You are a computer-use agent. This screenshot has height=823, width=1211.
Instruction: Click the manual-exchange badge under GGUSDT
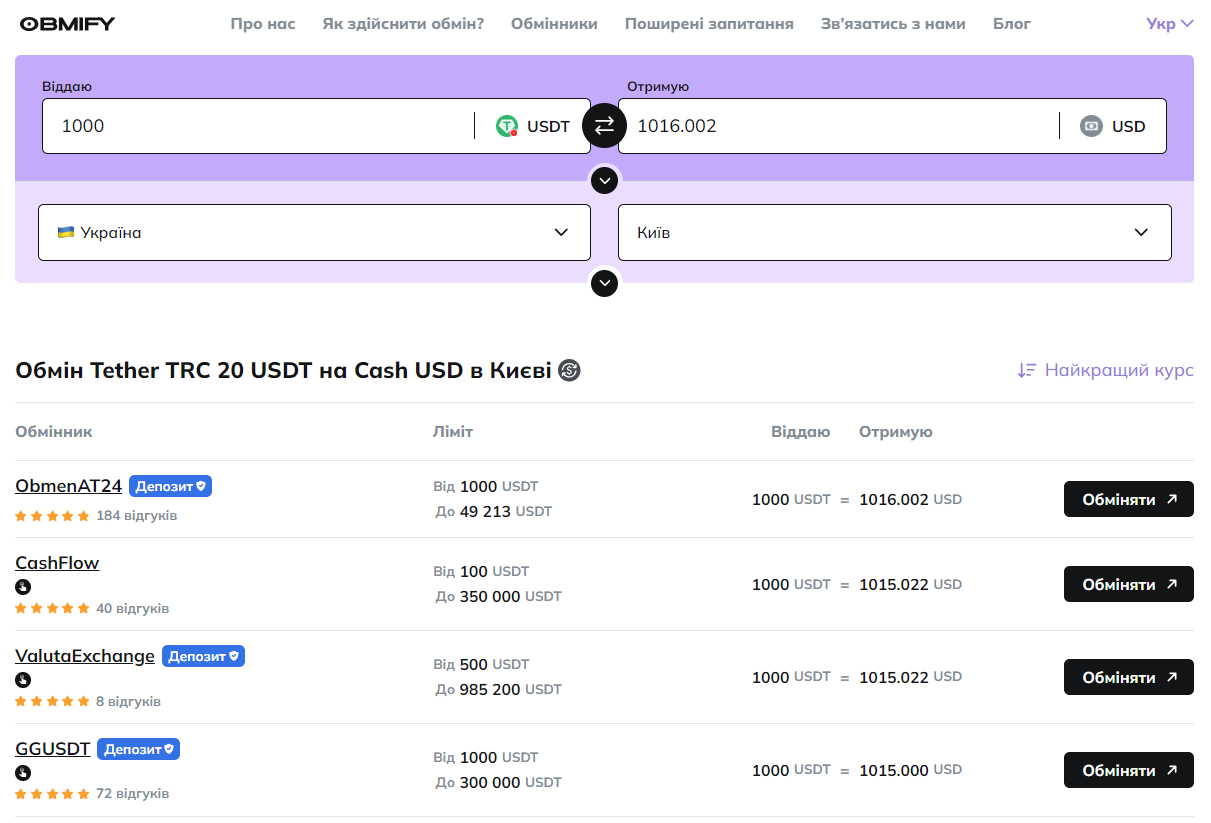23,773
